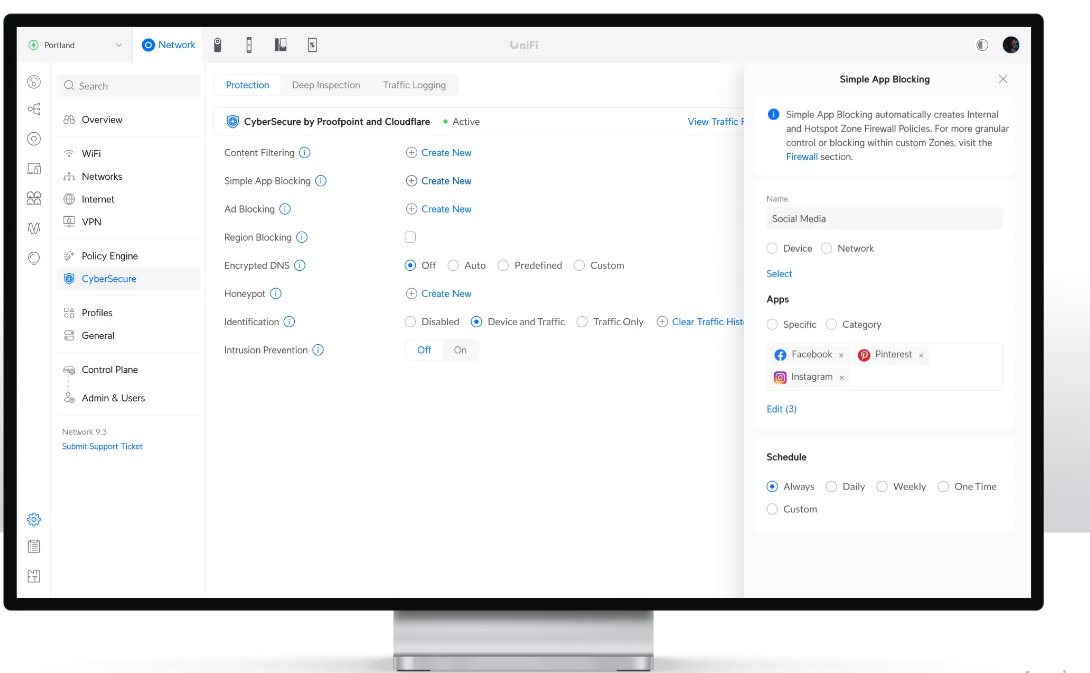Image resolution: width=1090 pixels, height=673 pixels.
Task: Open the Network application icon tab
Action: tap(168, 45)
